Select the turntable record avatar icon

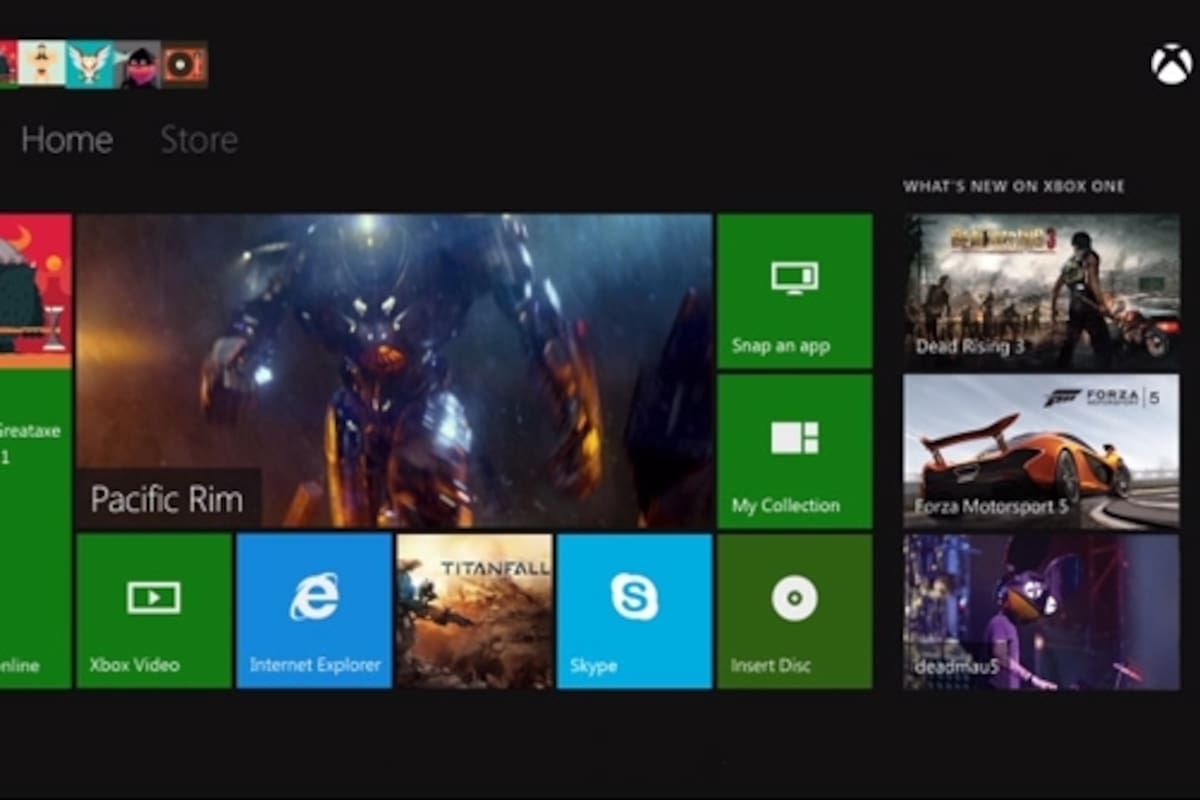point(185,64)
